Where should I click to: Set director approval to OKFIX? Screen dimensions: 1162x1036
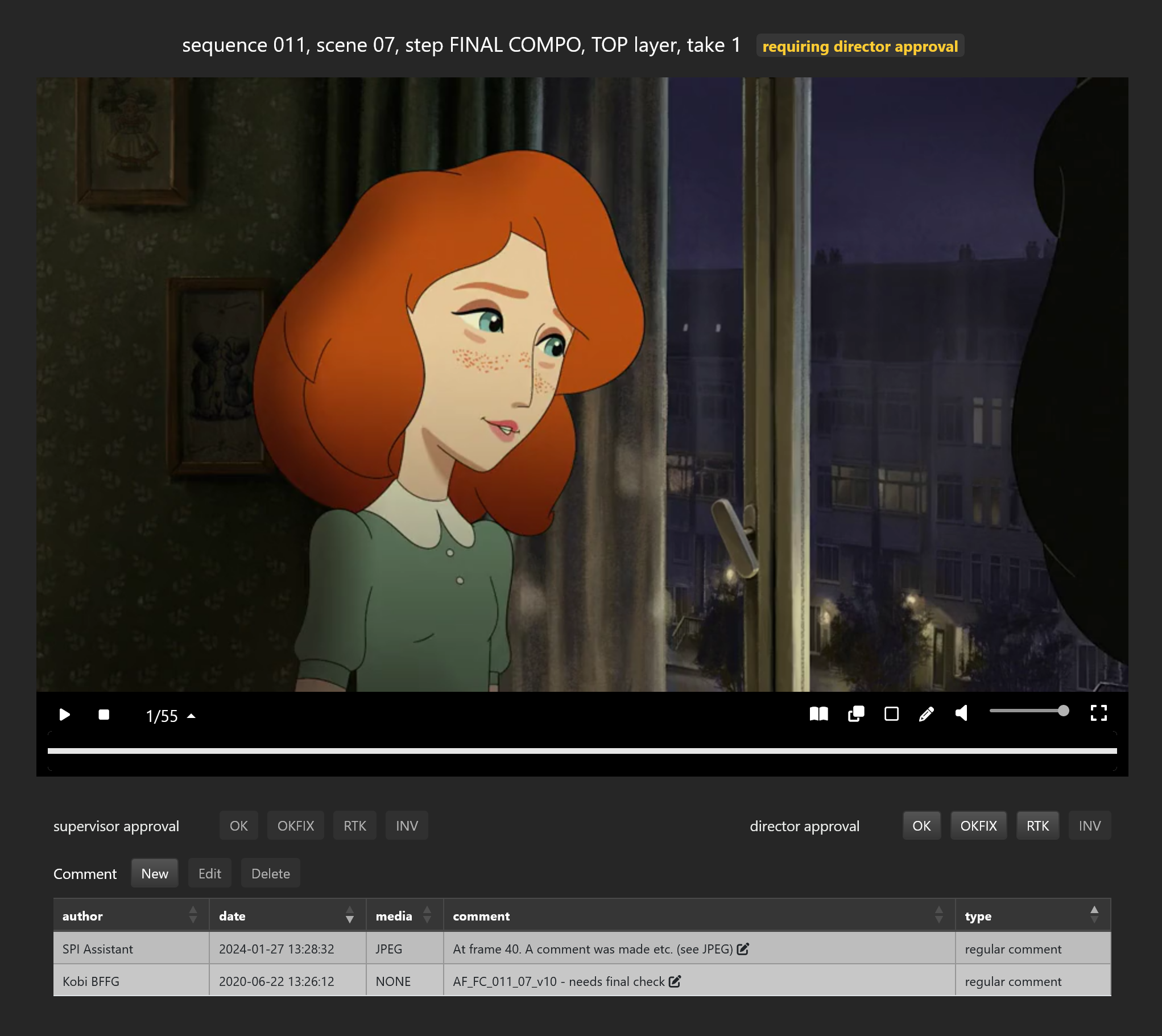pos(978,826)
